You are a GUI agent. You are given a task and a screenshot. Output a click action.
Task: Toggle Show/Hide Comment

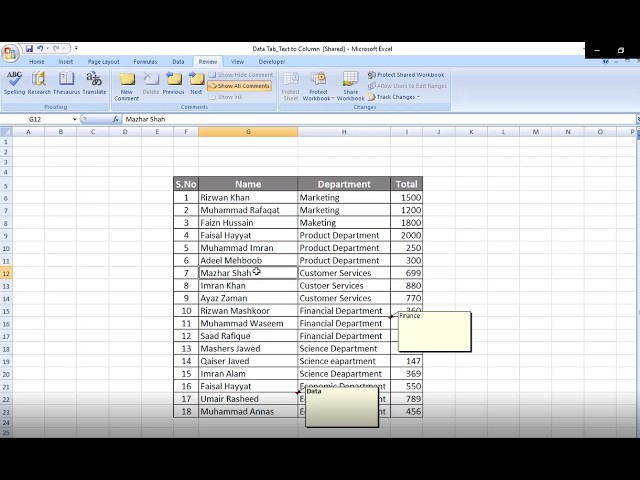pos(240,75)
